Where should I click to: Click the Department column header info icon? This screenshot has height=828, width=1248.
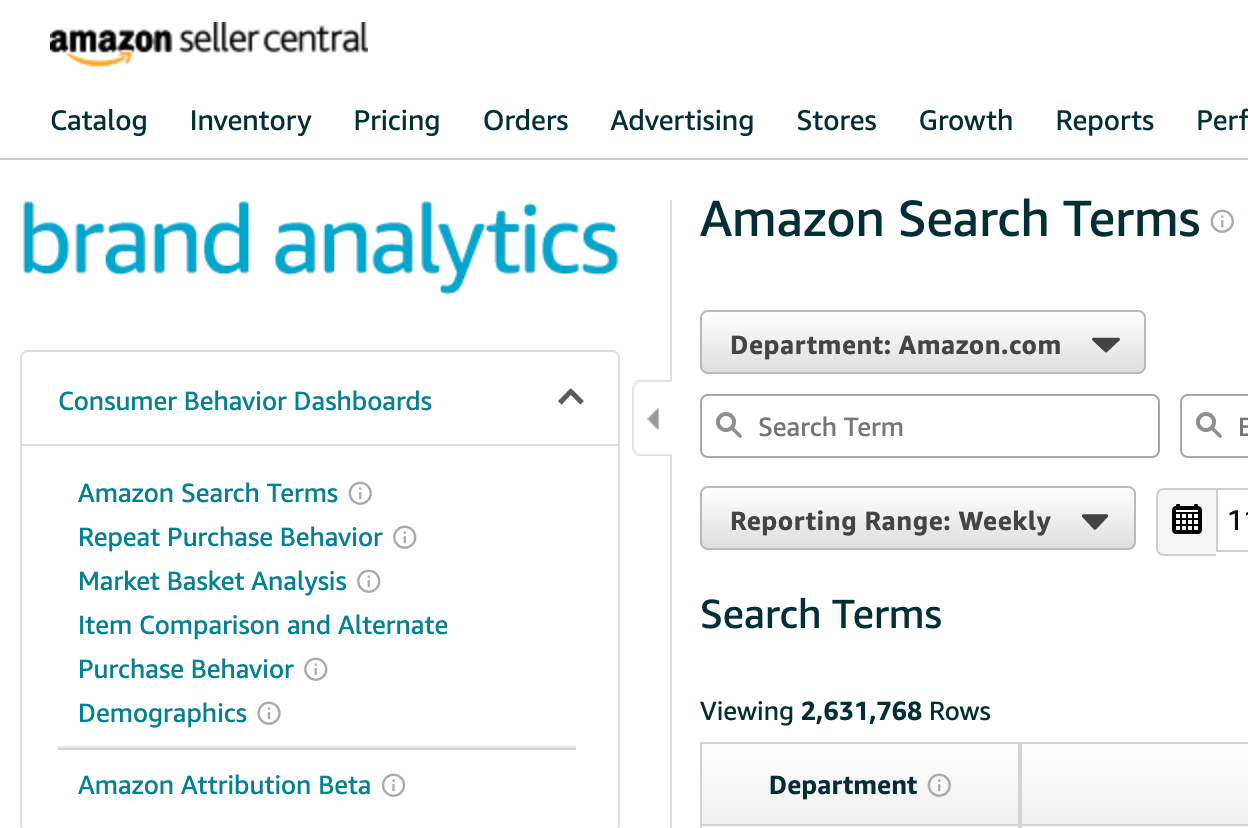pos(939,785)
